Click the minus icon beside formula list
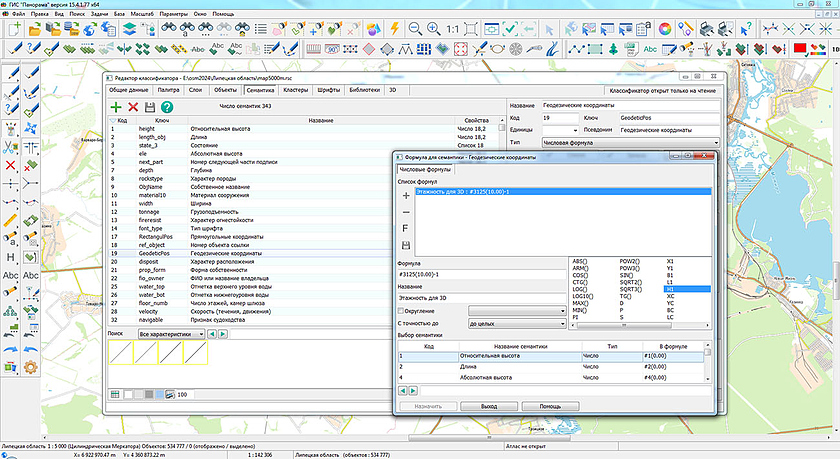Screen dimensions: 840x459 (406, 213)
